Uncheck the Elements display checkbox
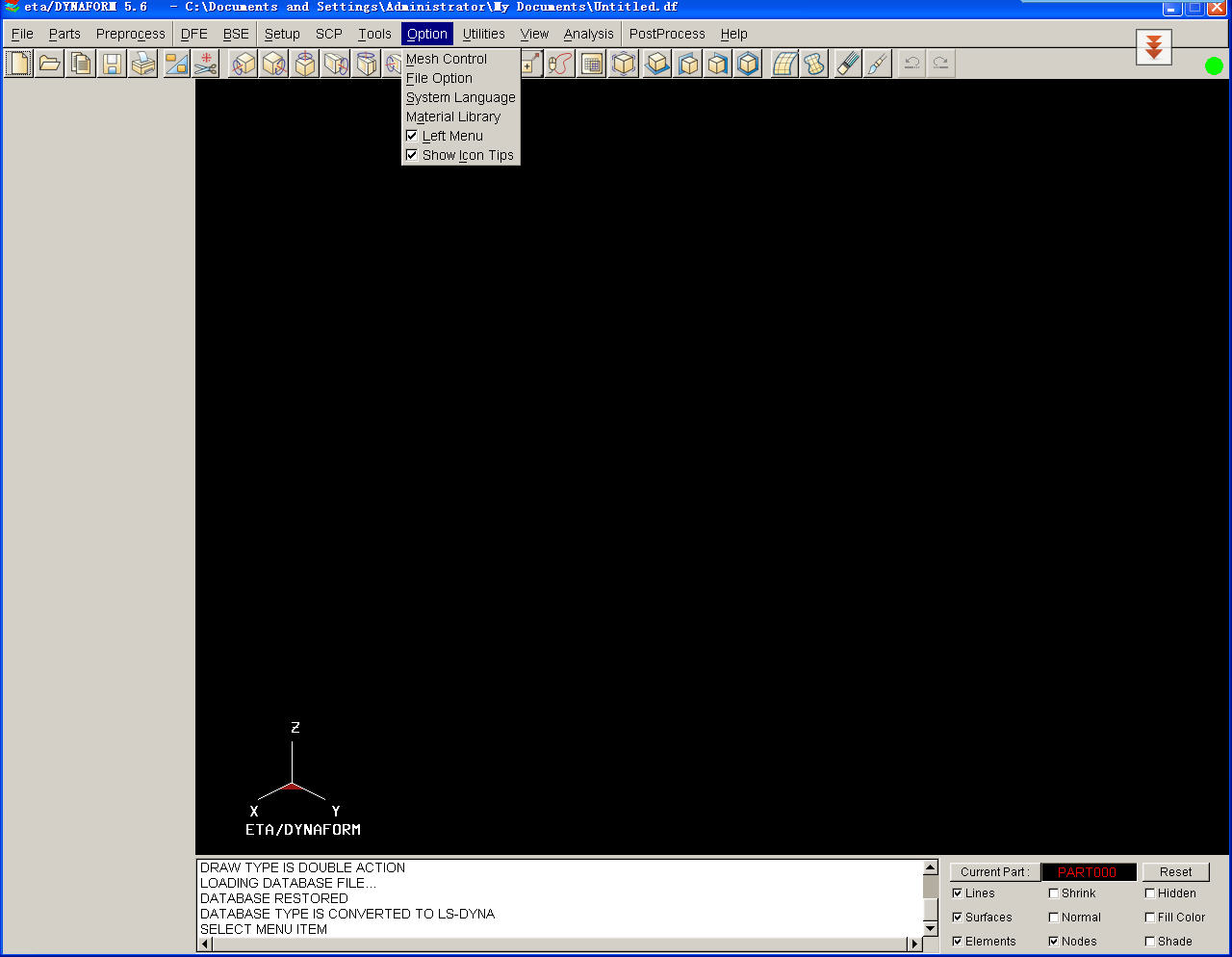The height and width of the screenshot is (957, 1232). [958, 942]
